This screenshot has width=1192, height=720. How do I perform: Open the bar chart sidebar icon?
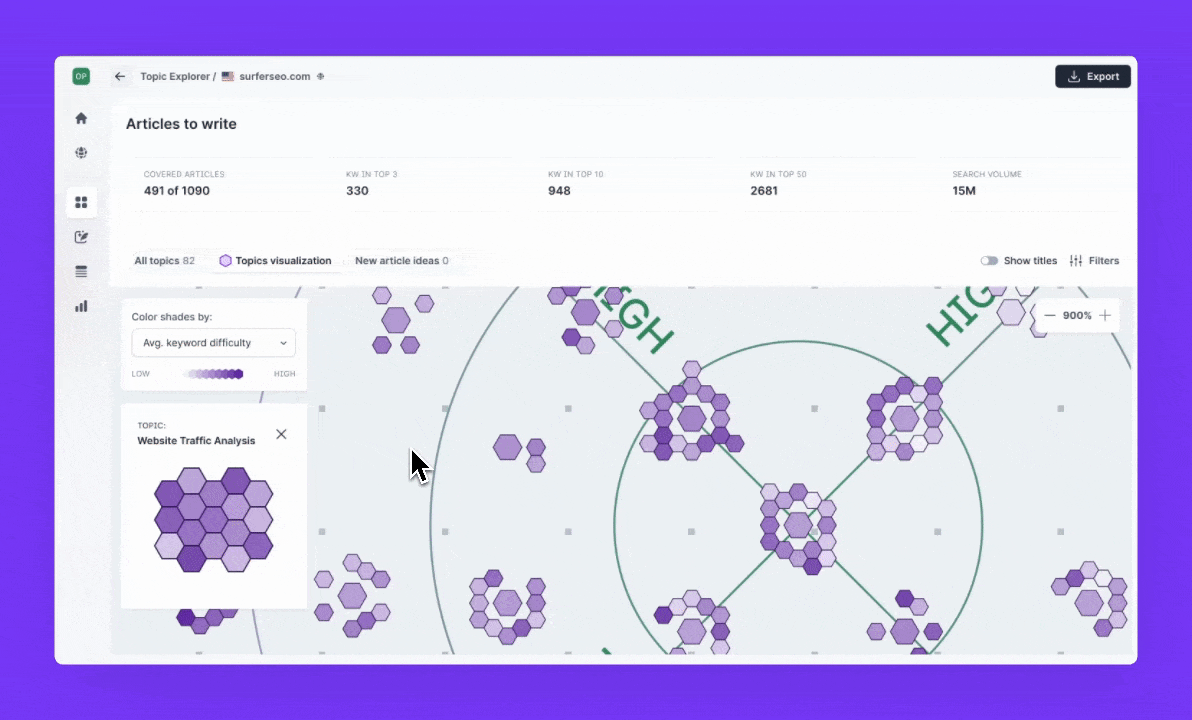click(x=81, y=306)
